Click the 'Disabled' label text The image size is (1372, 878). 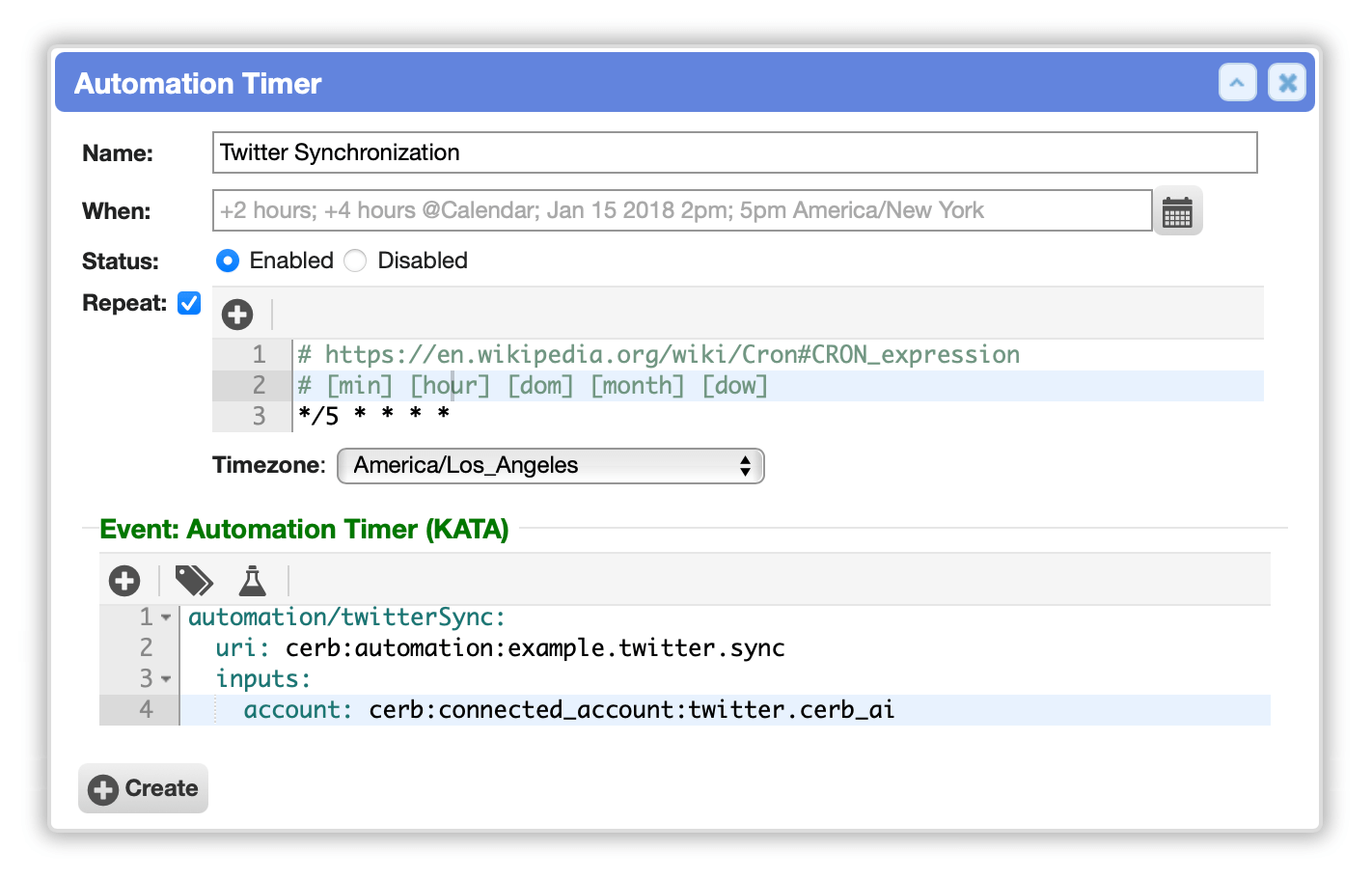pos(423,261)
